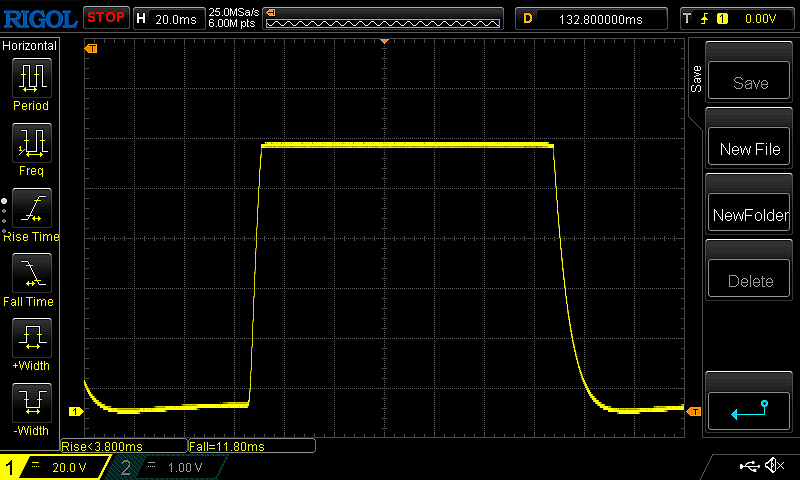Click the trigger level 0.00V readout

point(760,19)
